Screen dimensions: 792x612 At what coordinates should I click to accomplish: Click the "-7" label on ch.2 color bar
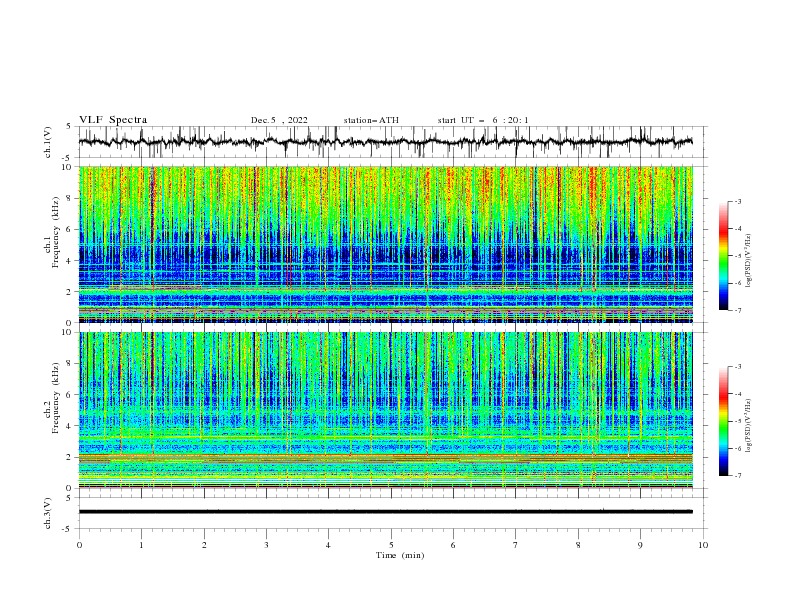pos(737,476)
